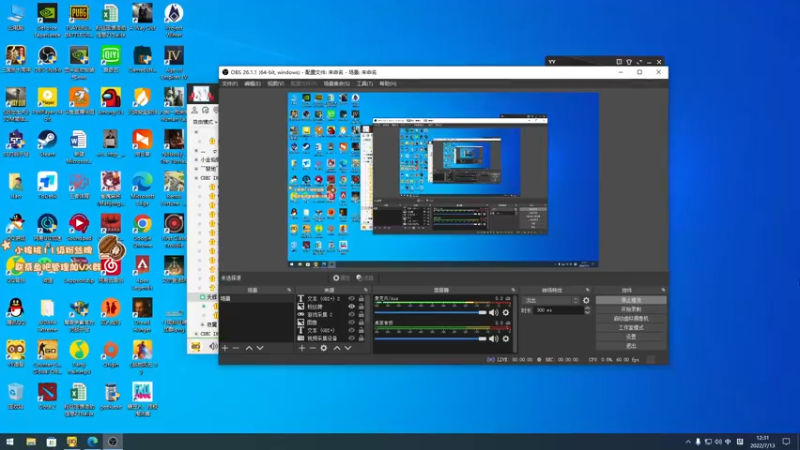Add a new scene with the Scenes plus icon
The width and height of the screenshot is (800, 450).
pyautogui.click(x=225, y=348)
